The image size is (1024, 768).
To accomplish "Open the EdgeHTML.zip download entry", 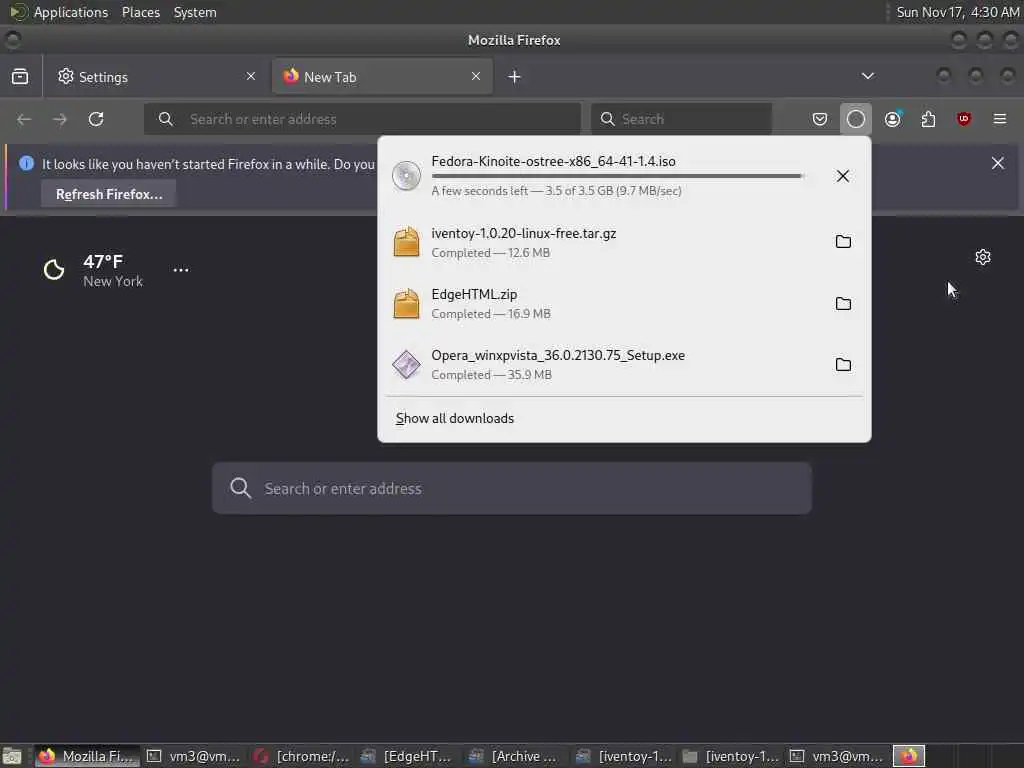I will pyautogui.click(x=607, y=304).
